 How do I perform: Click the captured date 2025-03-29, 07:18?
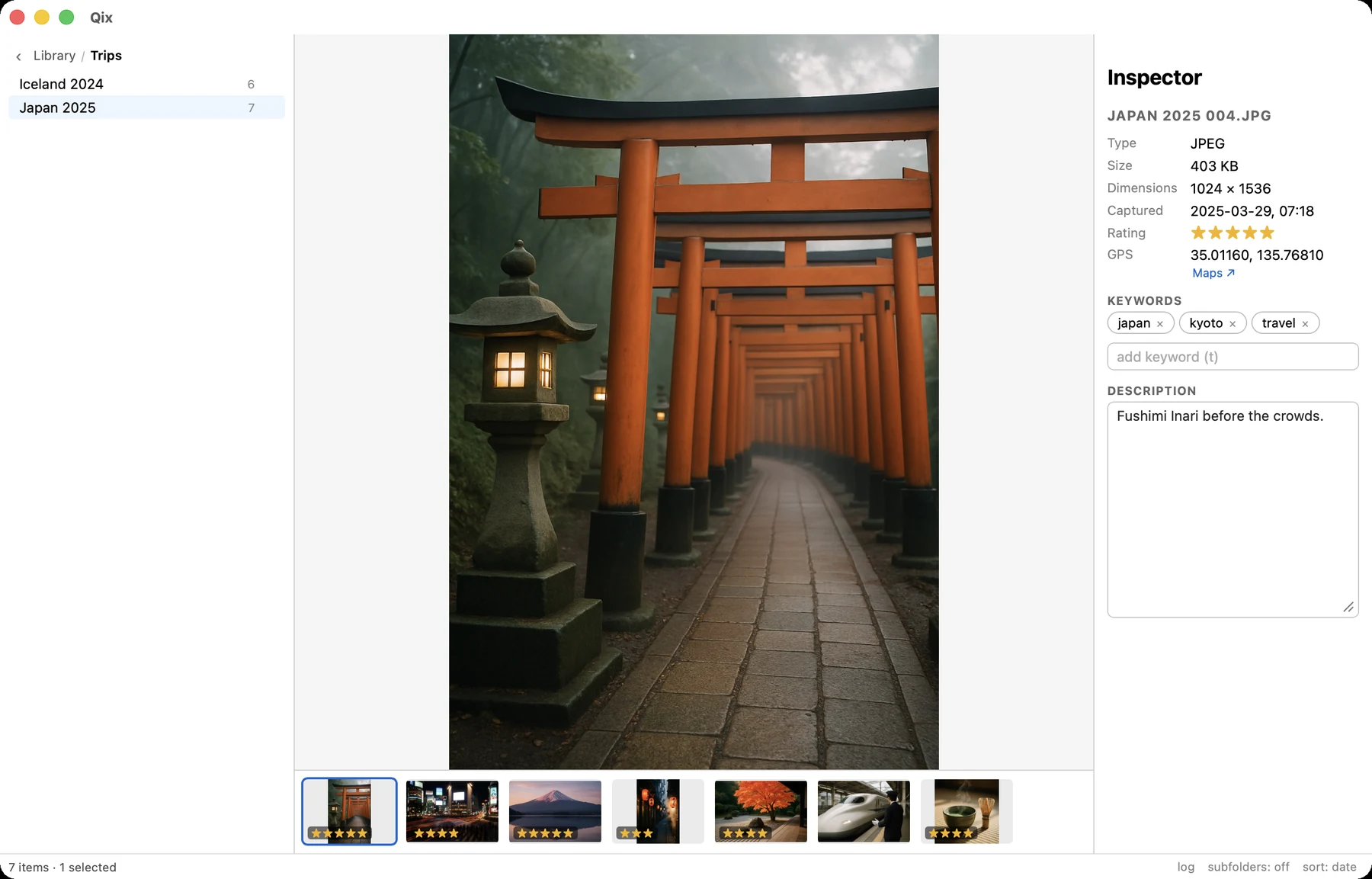[1252, 211]
